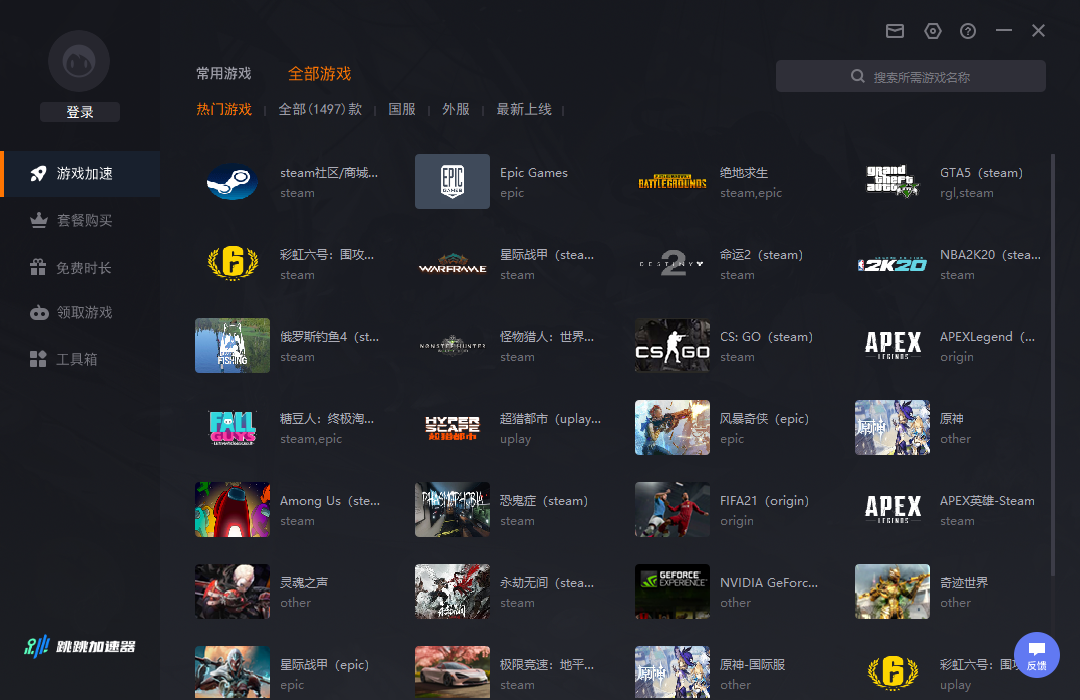Open 工具箱 in the sidebar
This screenshot has height=700, width=1080.
click(x=77, y=359)
